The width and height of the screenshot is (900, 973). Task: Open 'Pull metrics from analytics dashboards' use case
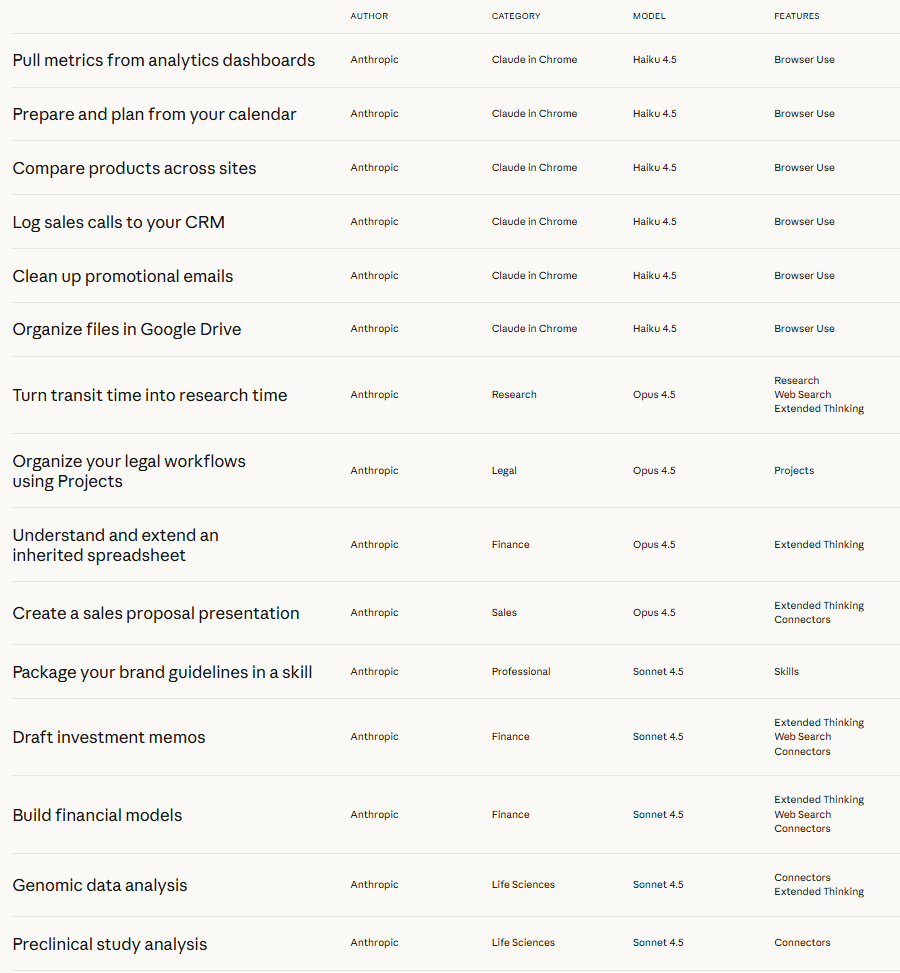[164, 60]
